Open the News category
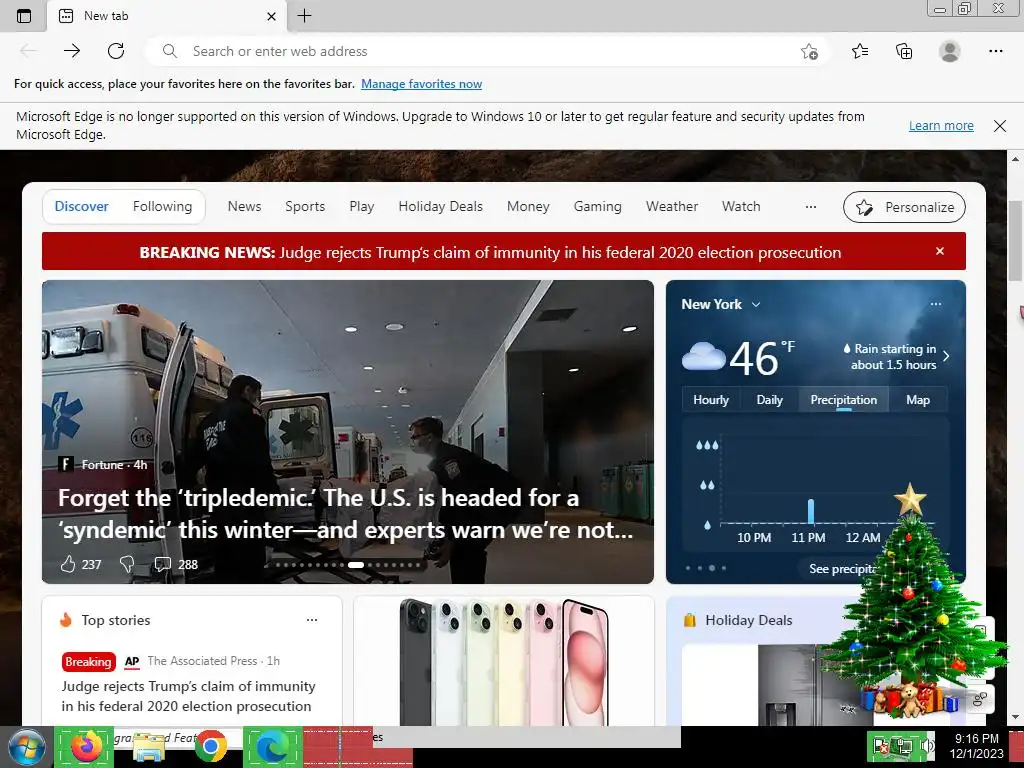Image resolution: width=1024 pixels, height=768 pixels. tap(244, 206)
